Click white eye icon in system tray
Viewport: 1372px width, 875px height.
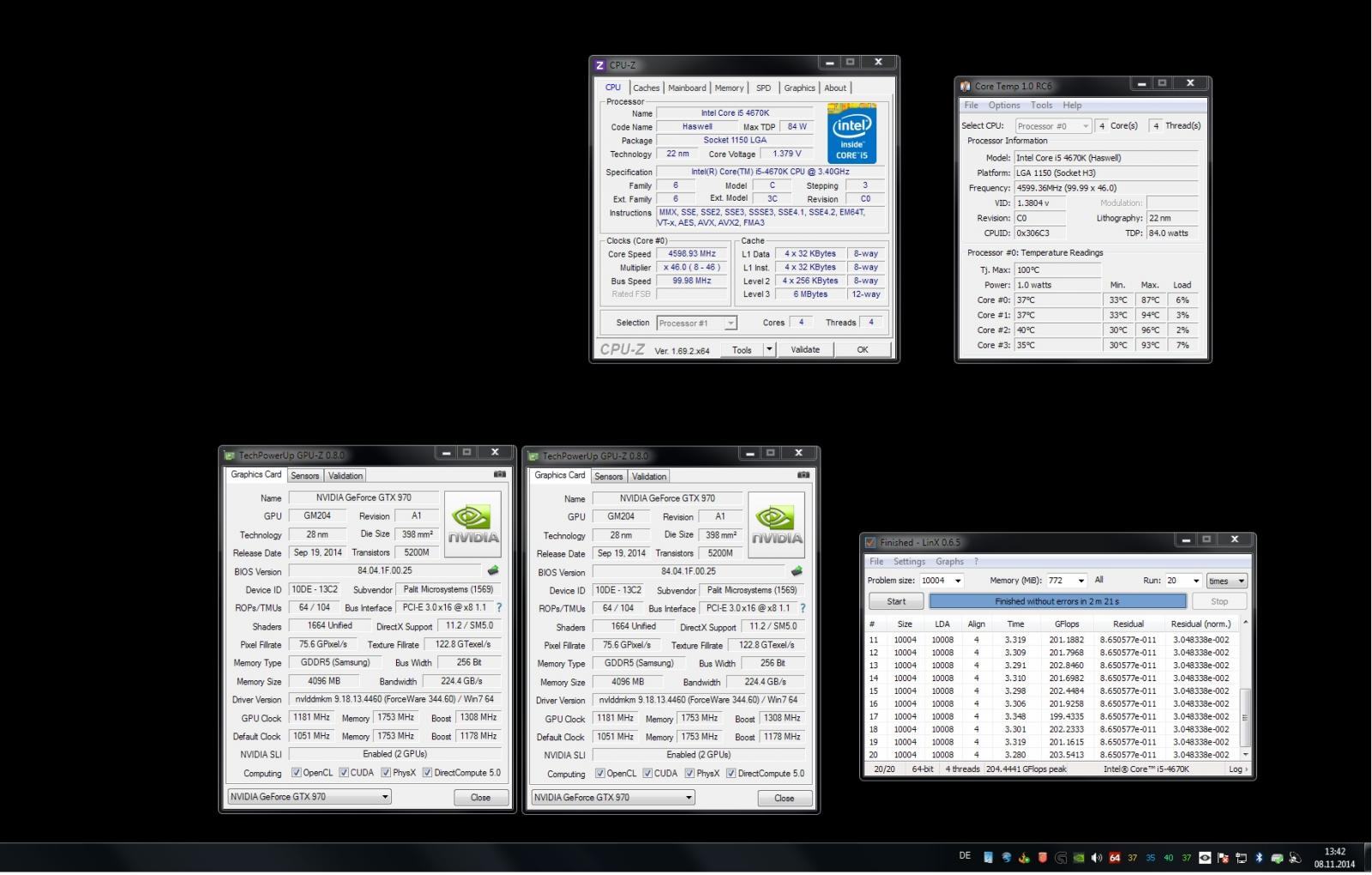1205,858
